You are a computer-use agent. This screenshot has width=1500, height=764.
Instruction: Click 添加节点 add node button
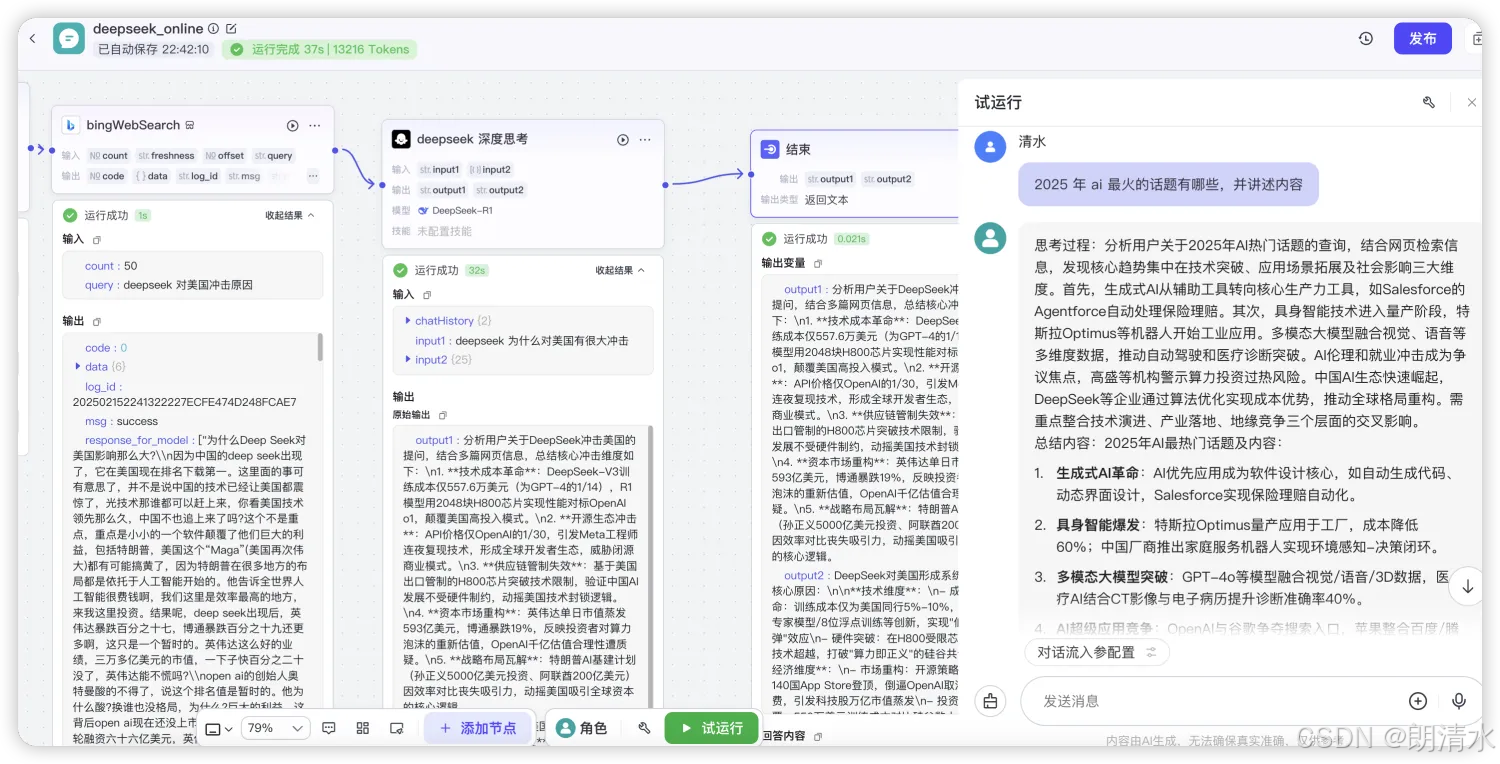(x=478, y=728)
